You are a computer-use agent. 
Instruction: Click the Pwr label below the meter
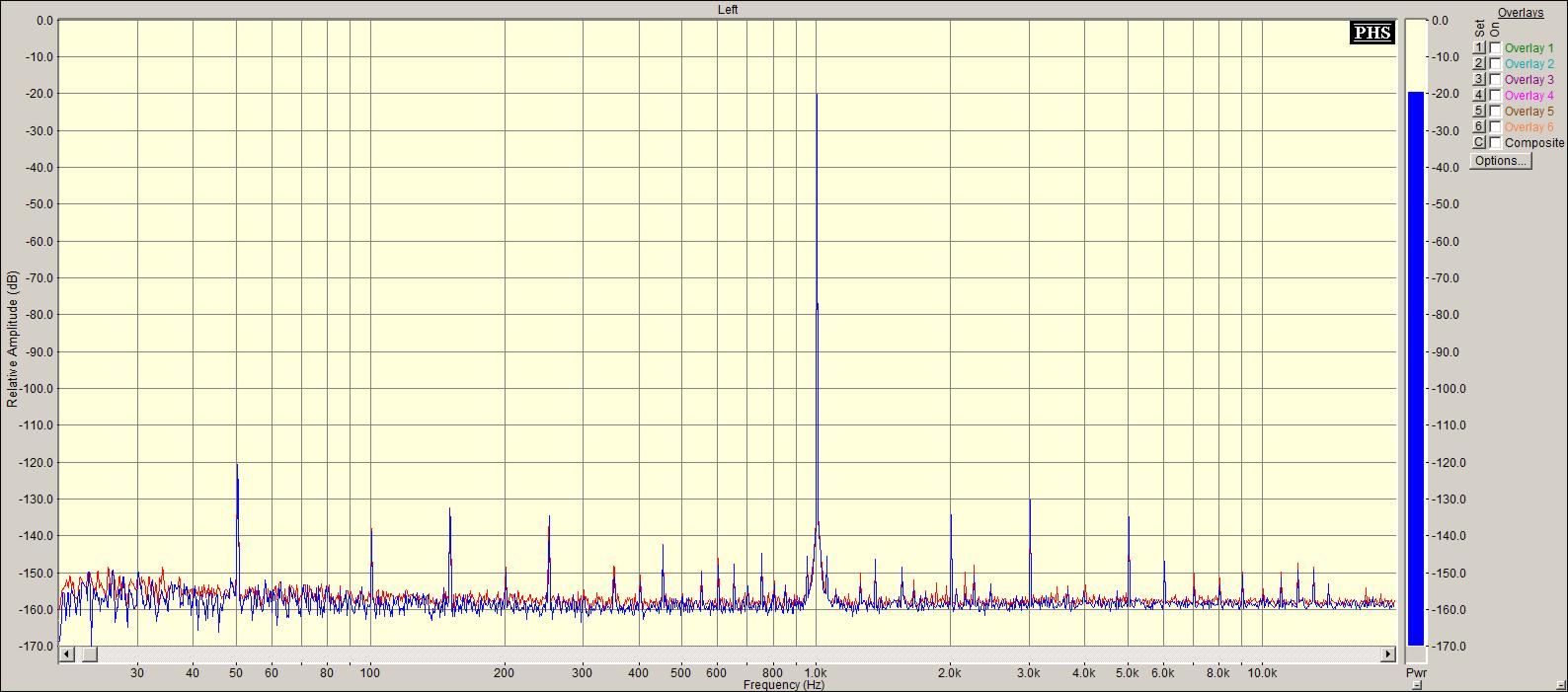1416,673
